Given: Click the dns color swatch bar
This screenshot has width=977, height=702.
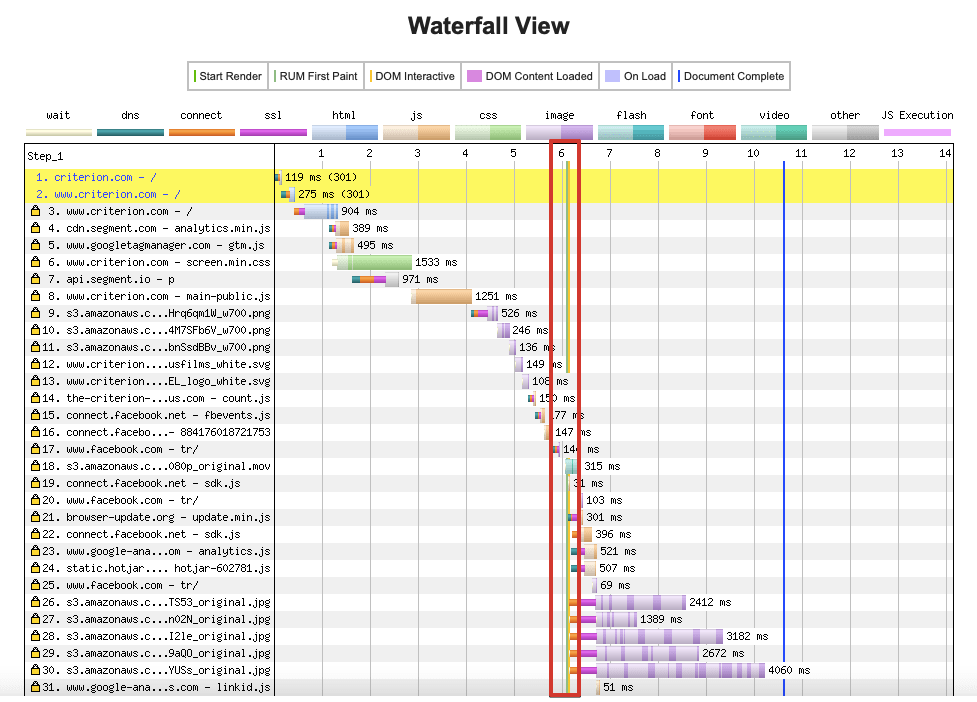Looking at the screenshot, I should [x=130, y=132].
